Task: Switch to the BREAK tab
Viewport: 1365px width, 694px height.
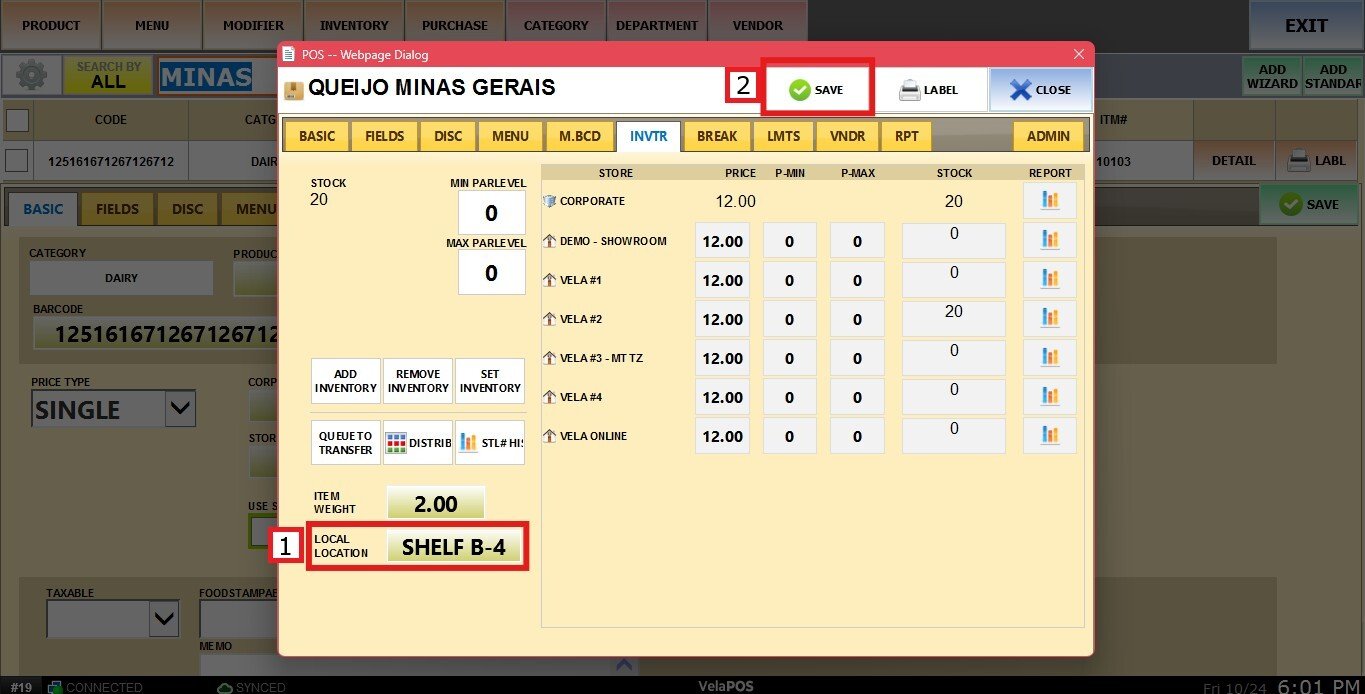Action: pyautogui.click(x=716, y=136)
